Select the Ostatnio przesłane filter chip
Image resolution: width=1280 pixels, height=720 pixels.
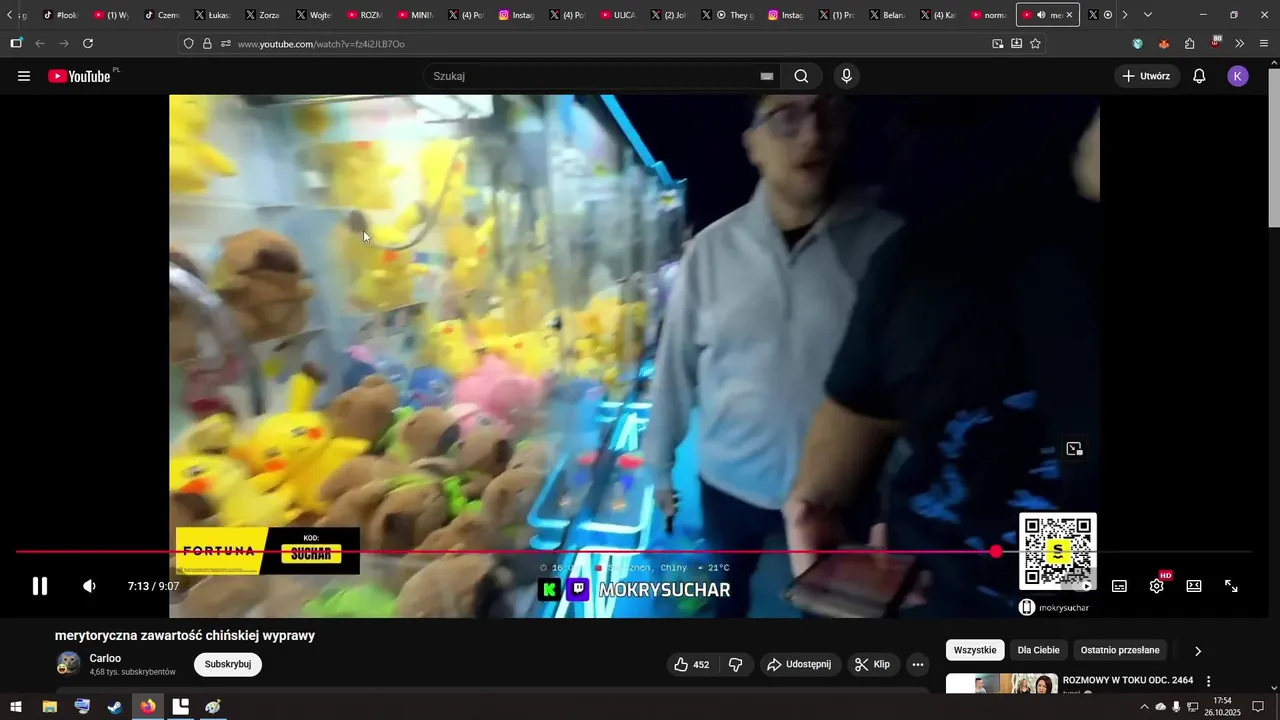(x=1120, y=650)
